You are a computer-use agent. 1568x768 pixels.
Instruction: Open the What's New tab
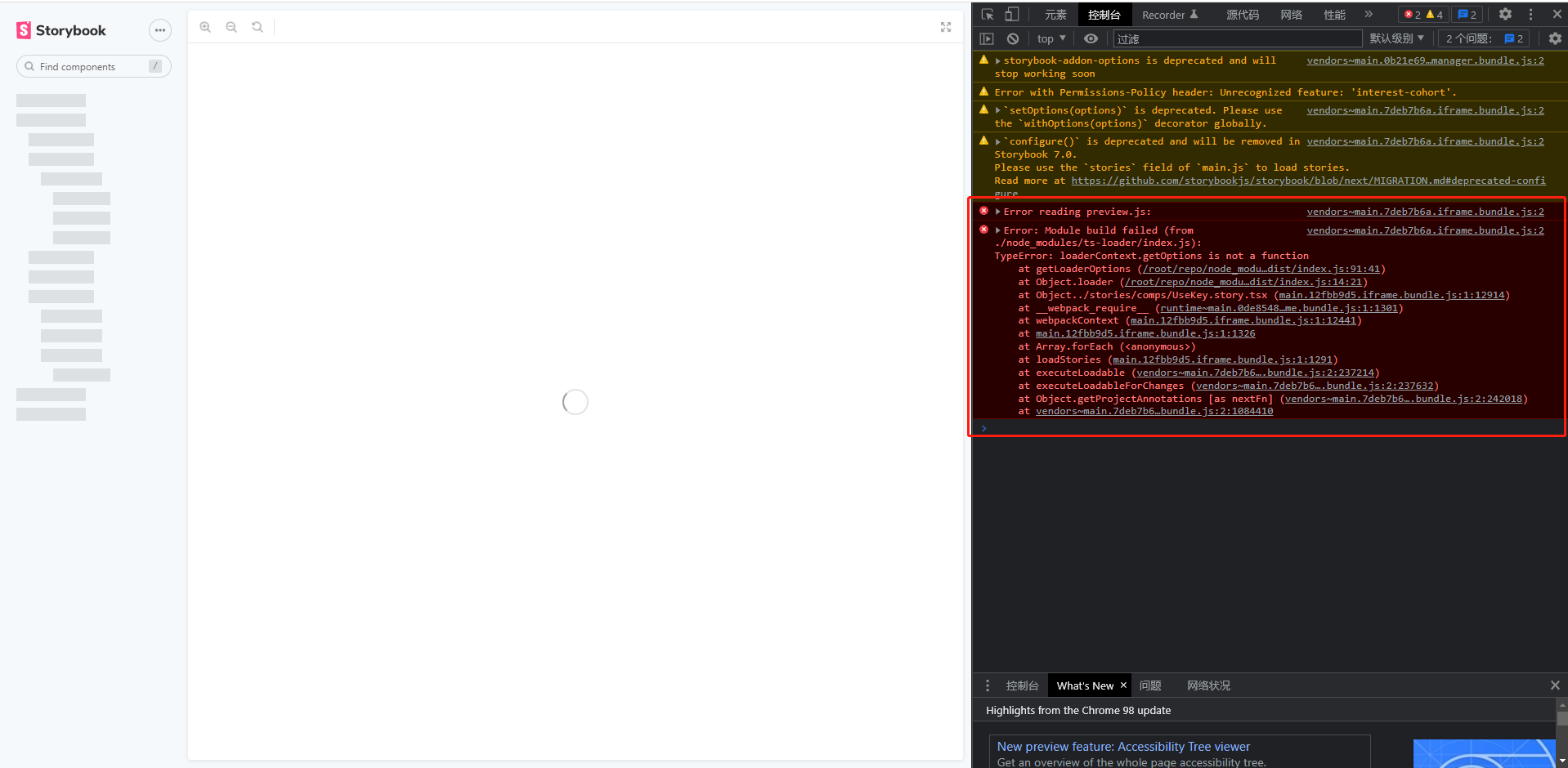click(1084, 685)
